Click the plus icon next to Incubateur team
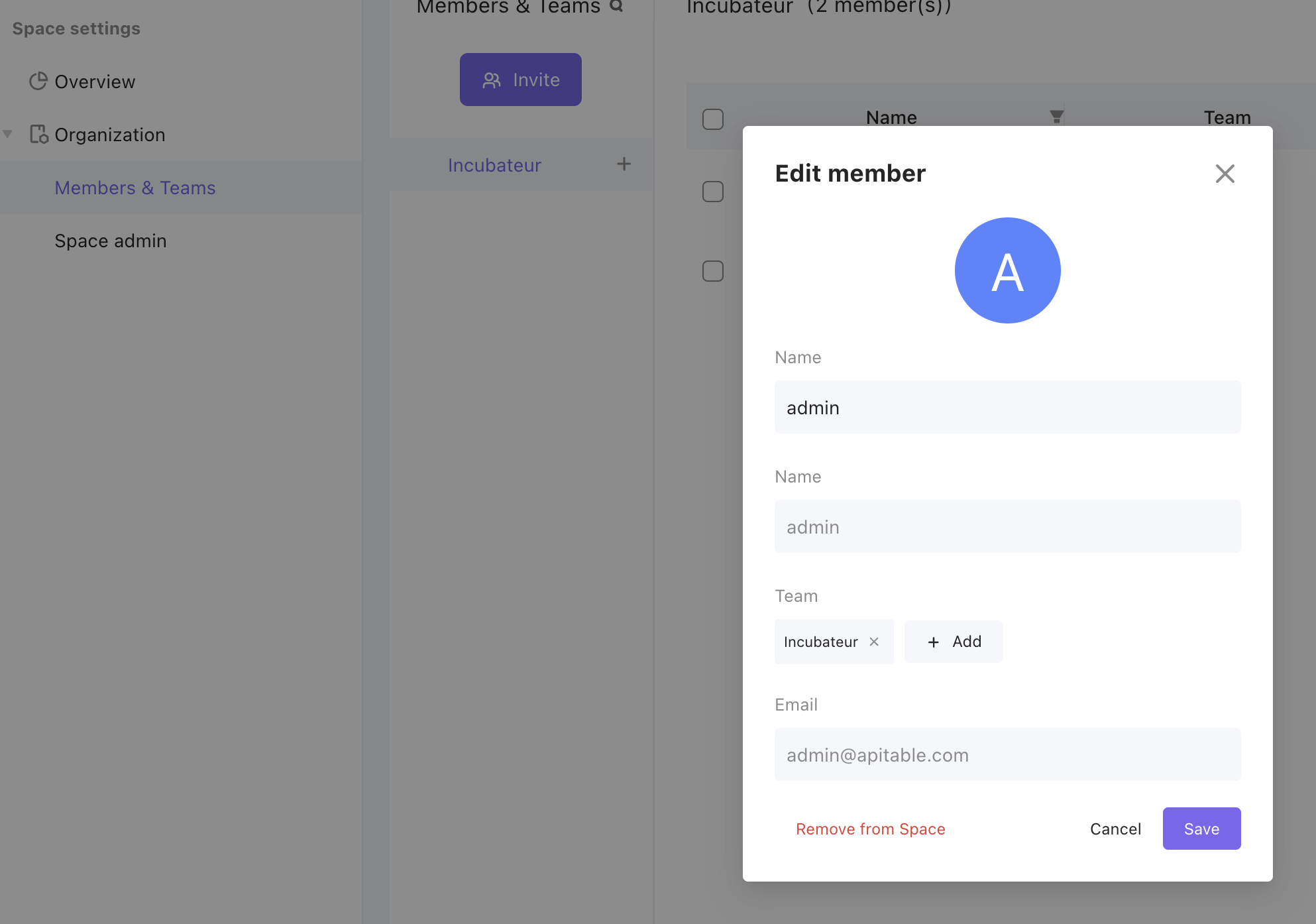 click(624, 164)
